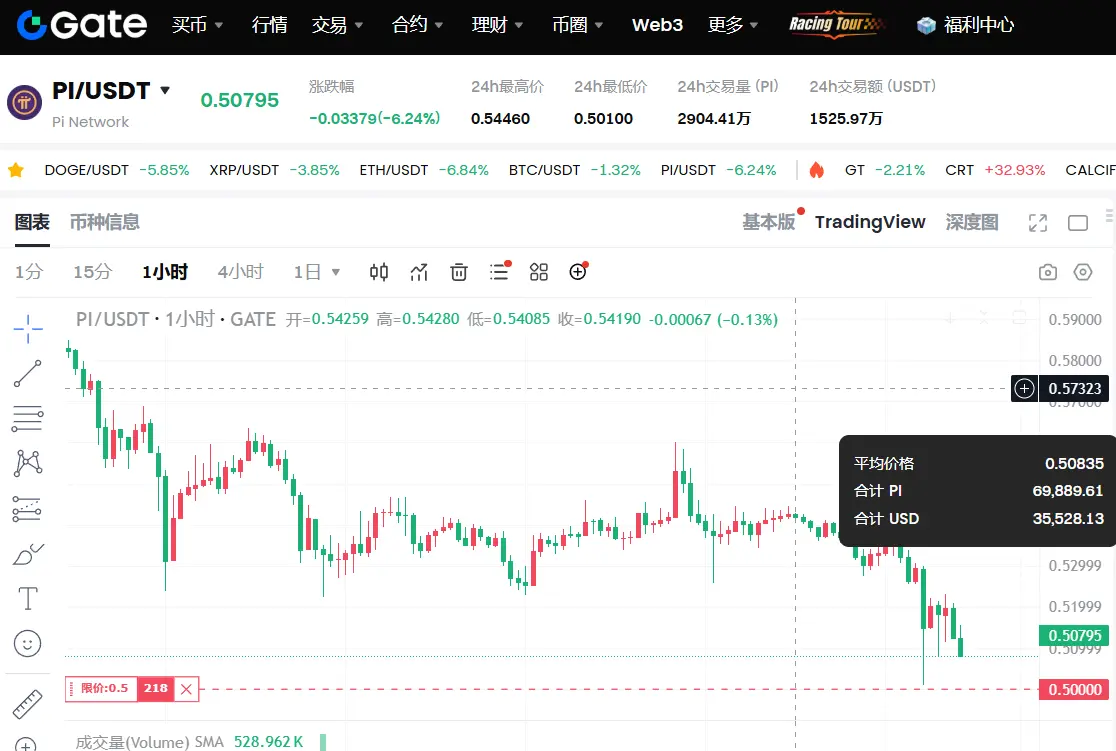Image resolution: width=1116 pixels, height=751 pixels.
Task: Take a chart snapshot with camera icon
Action: tap(1048, 272)
